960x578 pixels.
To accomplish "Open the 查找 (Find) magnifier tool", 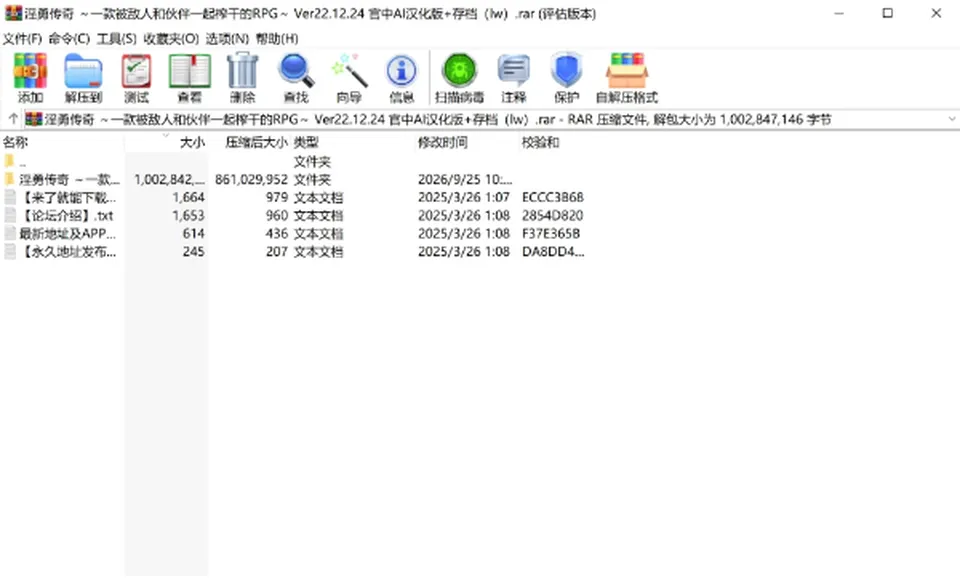I will (296, 71).
